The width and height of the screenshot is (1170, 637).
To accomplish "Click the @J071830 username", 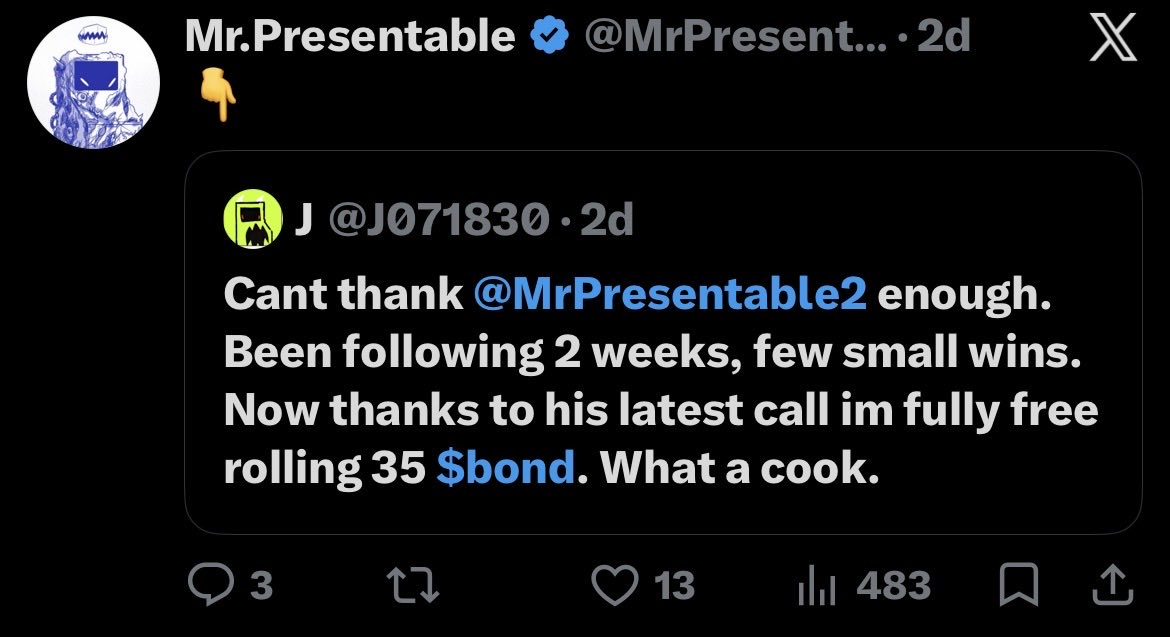I will click(x=439, y=219).
